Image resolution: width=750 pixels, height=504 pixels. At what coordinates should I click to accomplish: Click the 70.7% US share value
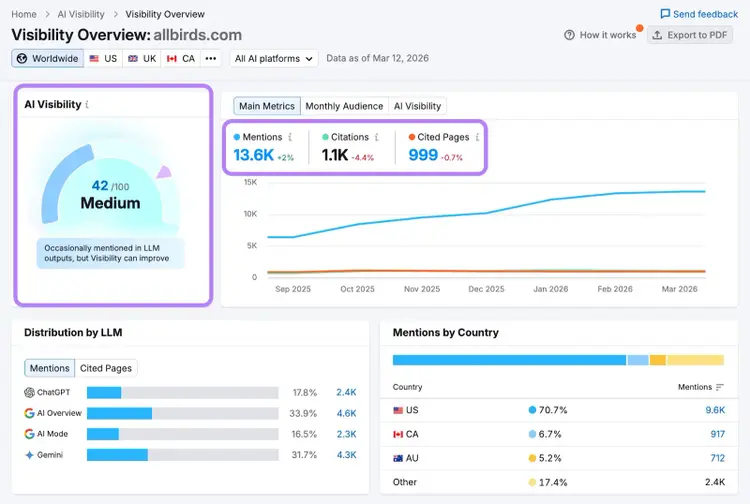pyautogui.click(x=553, y=410)
